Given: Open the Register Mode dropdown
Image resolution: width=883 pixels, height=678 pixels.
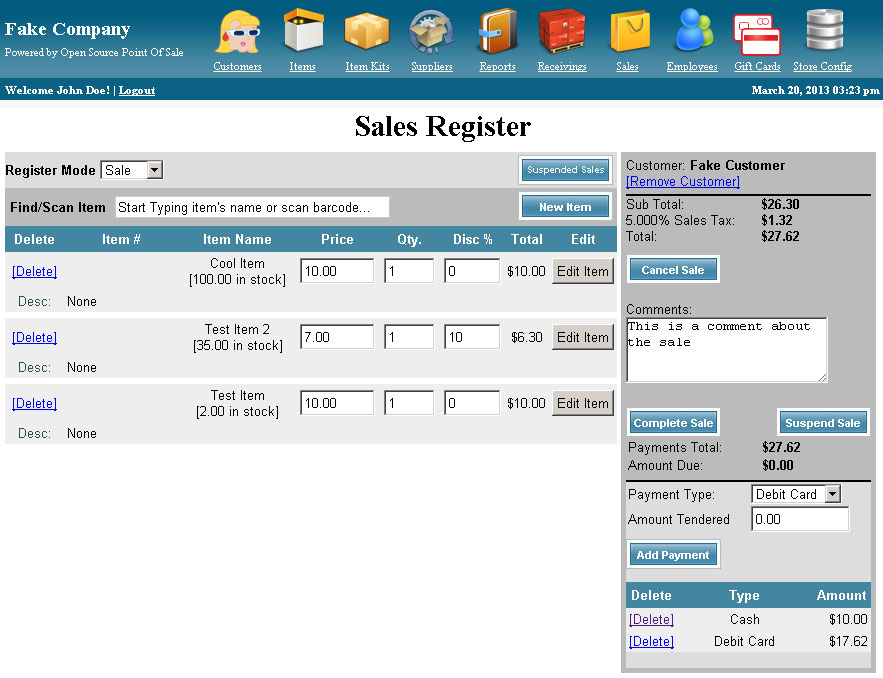Looking at the screenshot, I should pos(132,170).
